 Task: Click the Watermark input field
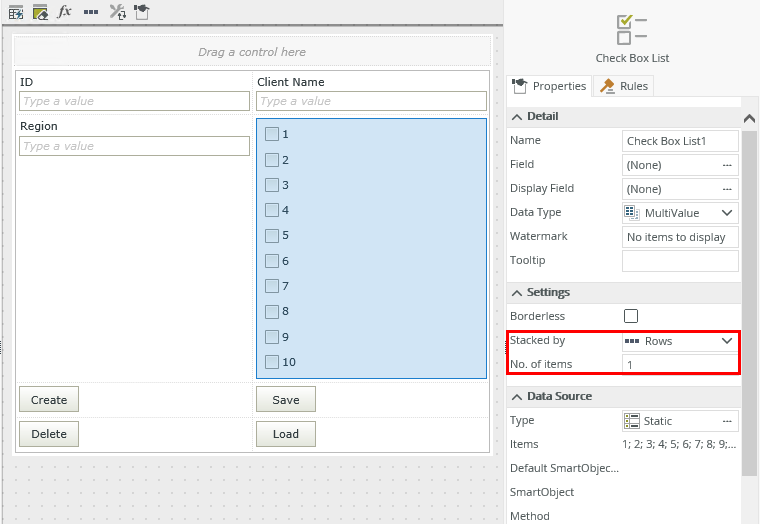pos(680,237)
